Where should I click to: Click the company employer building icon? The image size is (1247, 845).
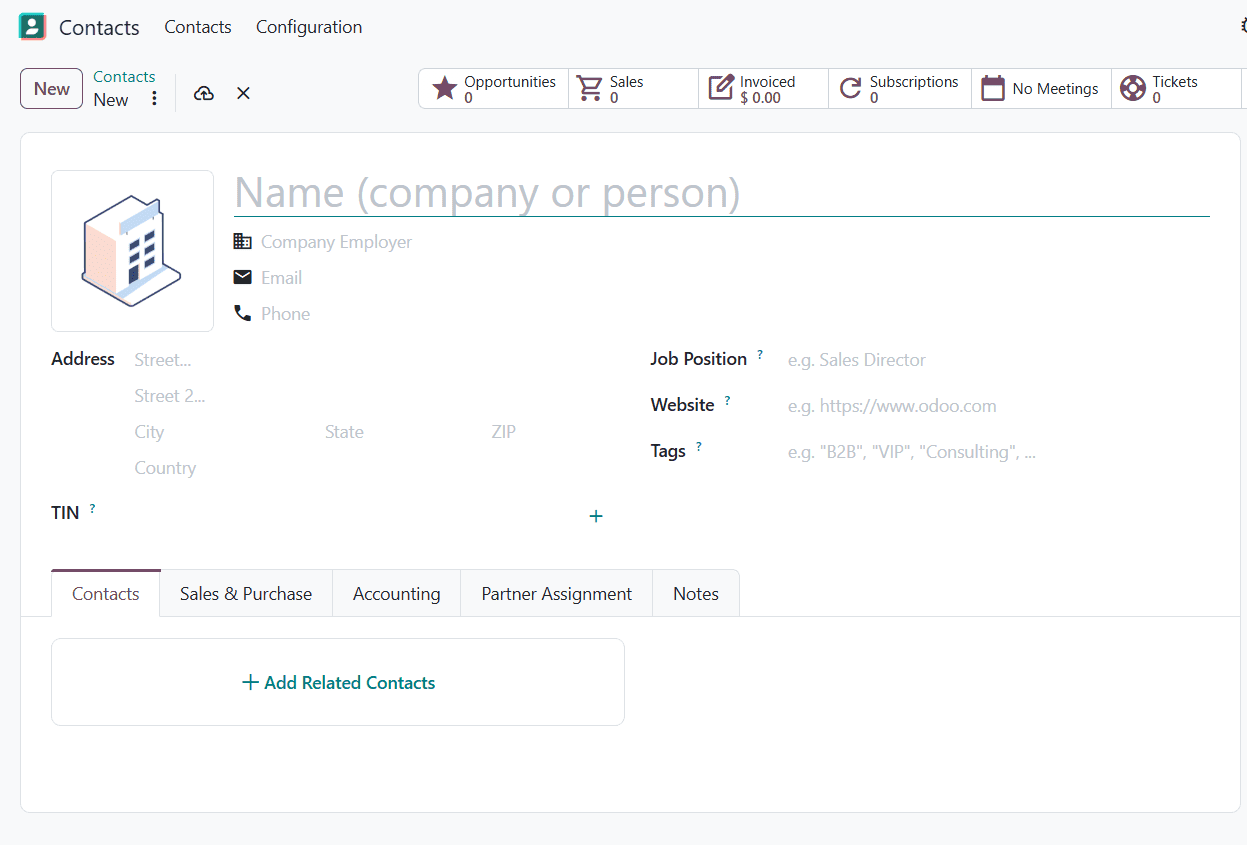pyautogui.click(x=243, y=241)
